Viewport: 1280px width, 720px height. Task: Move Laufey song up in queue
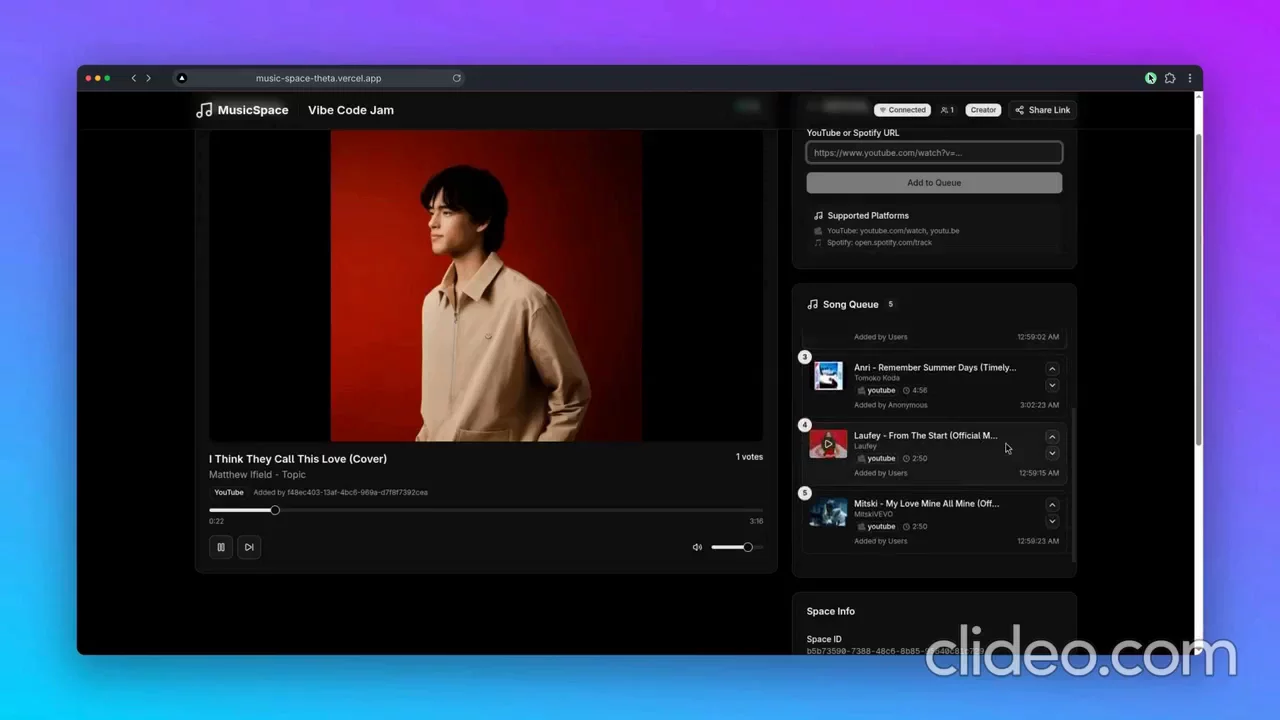point(1052,437)
